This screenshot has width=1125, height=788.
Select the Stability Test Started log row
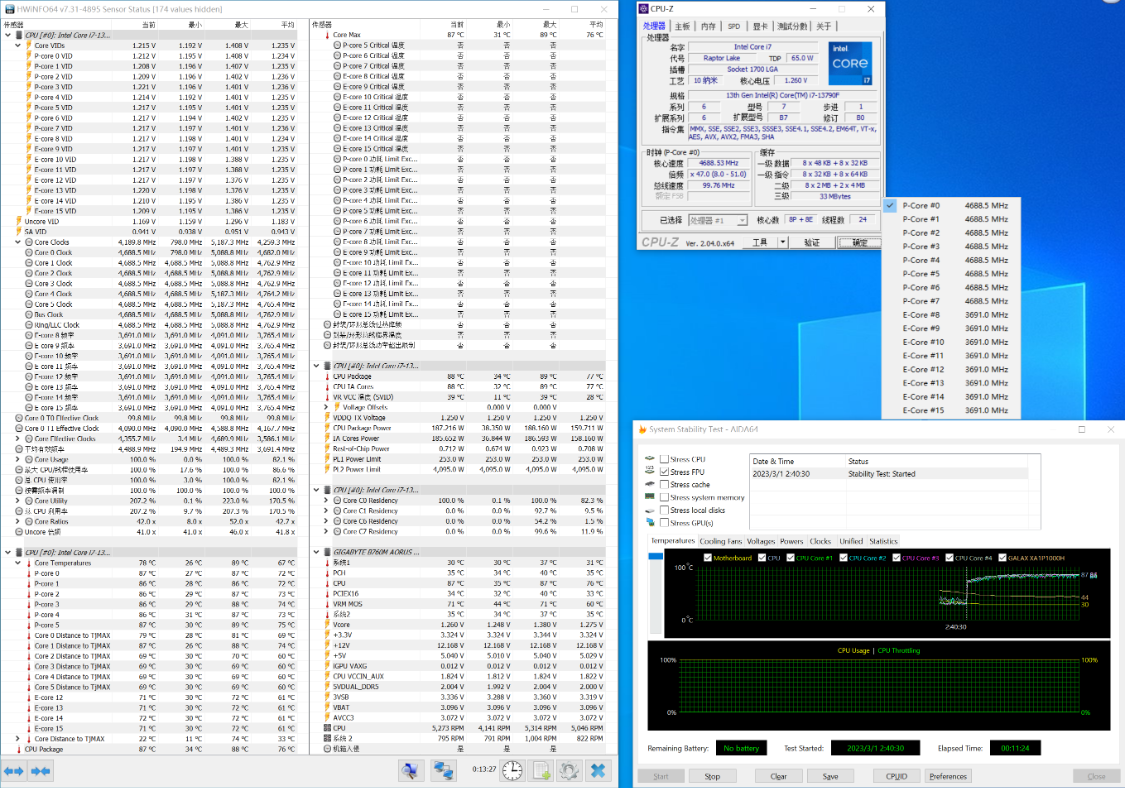click(x=888, y=474)
